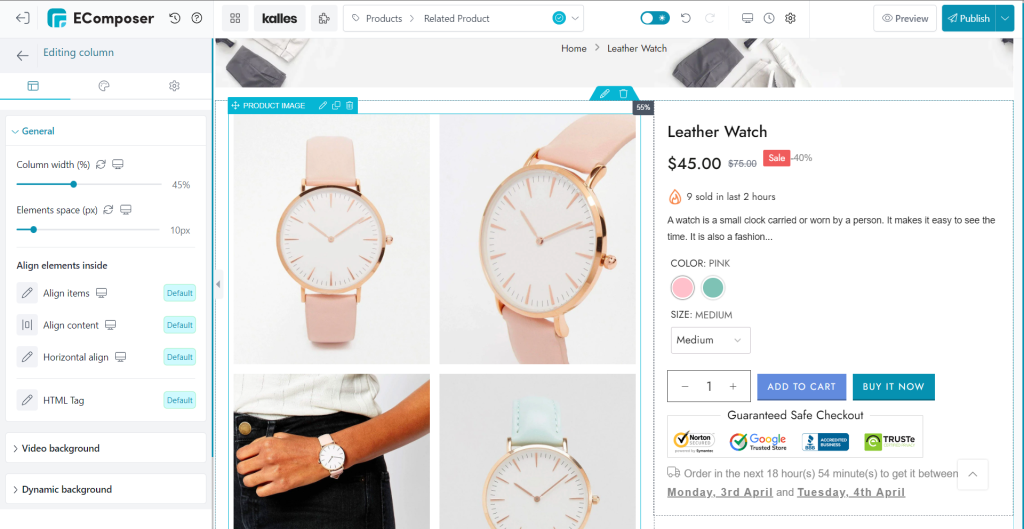The height and width of the screenshot is (529, 1024).
Task: Toggle the dark mode switch
Action: [654, 18]
